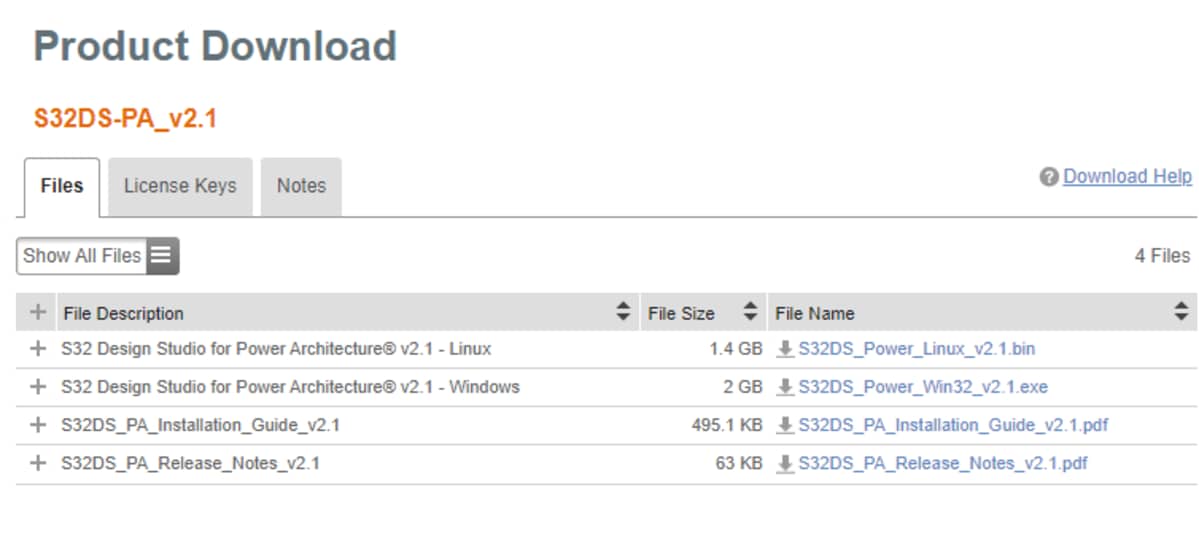
Task: Expand the Linux Design Studio row
Action: (38, 349)
